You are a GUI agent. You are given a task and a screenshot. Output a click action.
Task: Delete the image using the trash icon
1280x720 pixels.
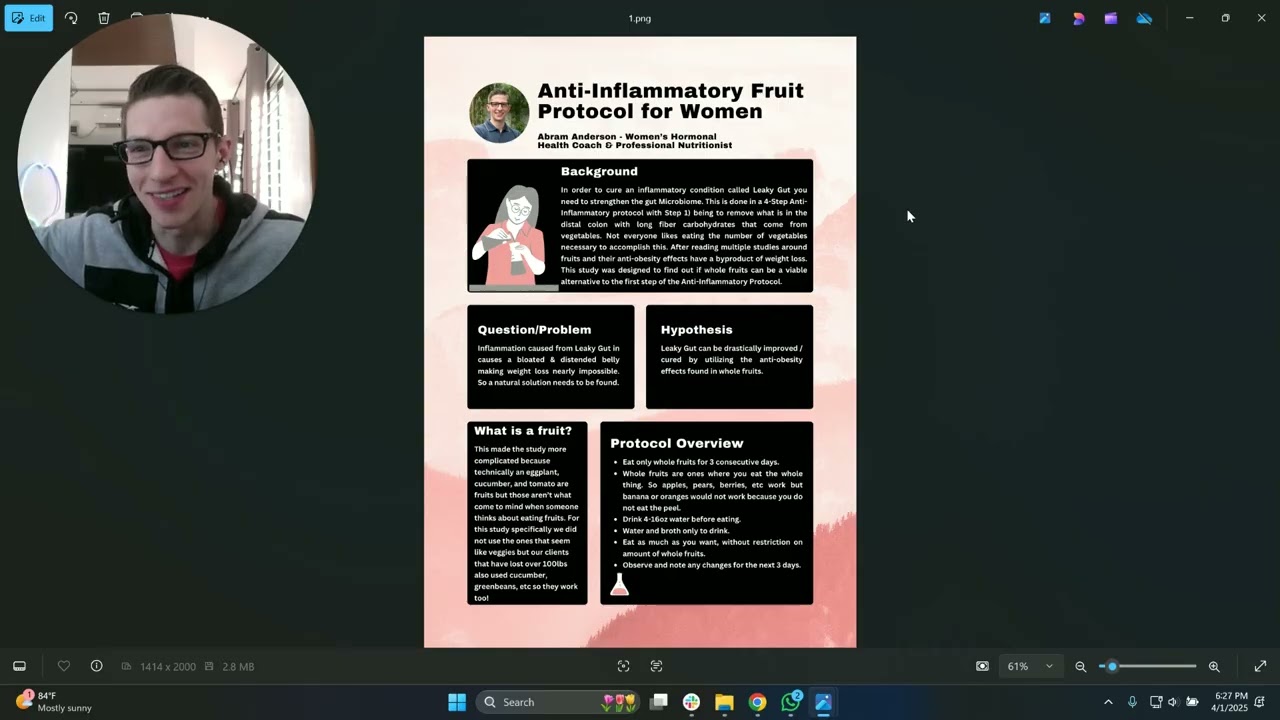tap(104, 18)
